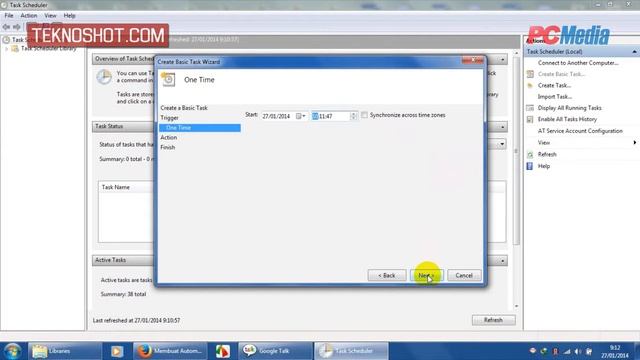Click the Help icon in Actions pane

coord(530,166)
